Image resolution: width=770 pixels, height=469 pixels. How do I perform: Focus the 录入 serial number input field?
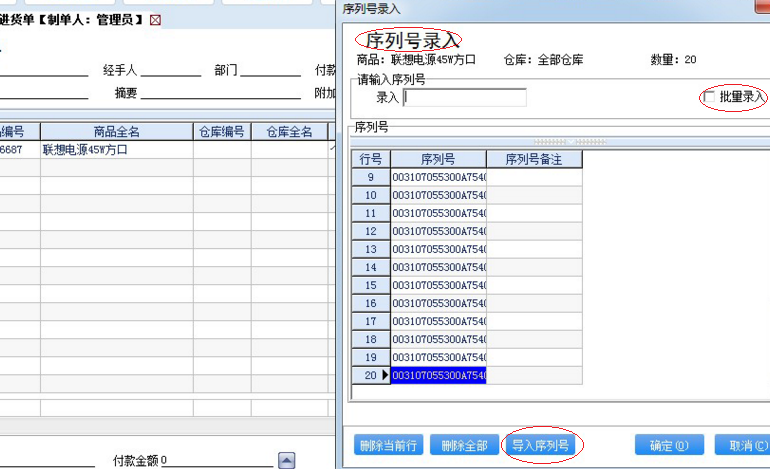coord(465,98)
